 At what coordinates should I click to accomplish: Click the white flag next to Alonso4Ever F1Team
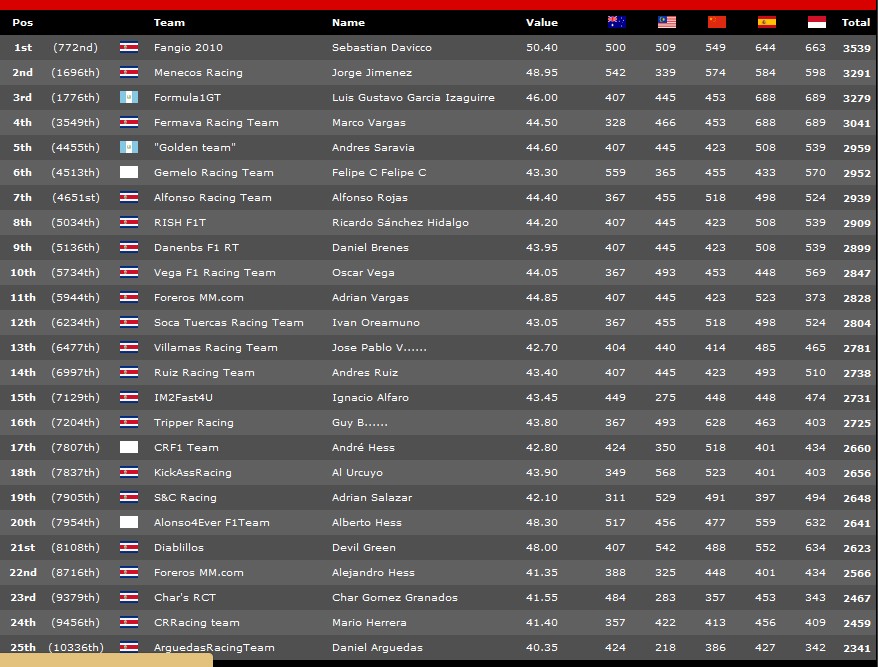(128, 522)
